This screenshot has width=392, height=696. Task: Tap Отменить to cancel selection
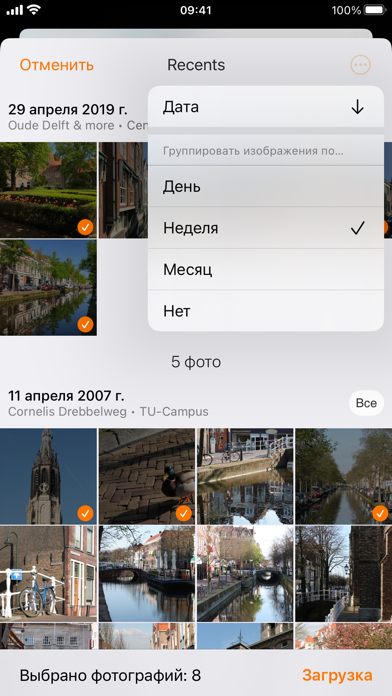(56, 65)
